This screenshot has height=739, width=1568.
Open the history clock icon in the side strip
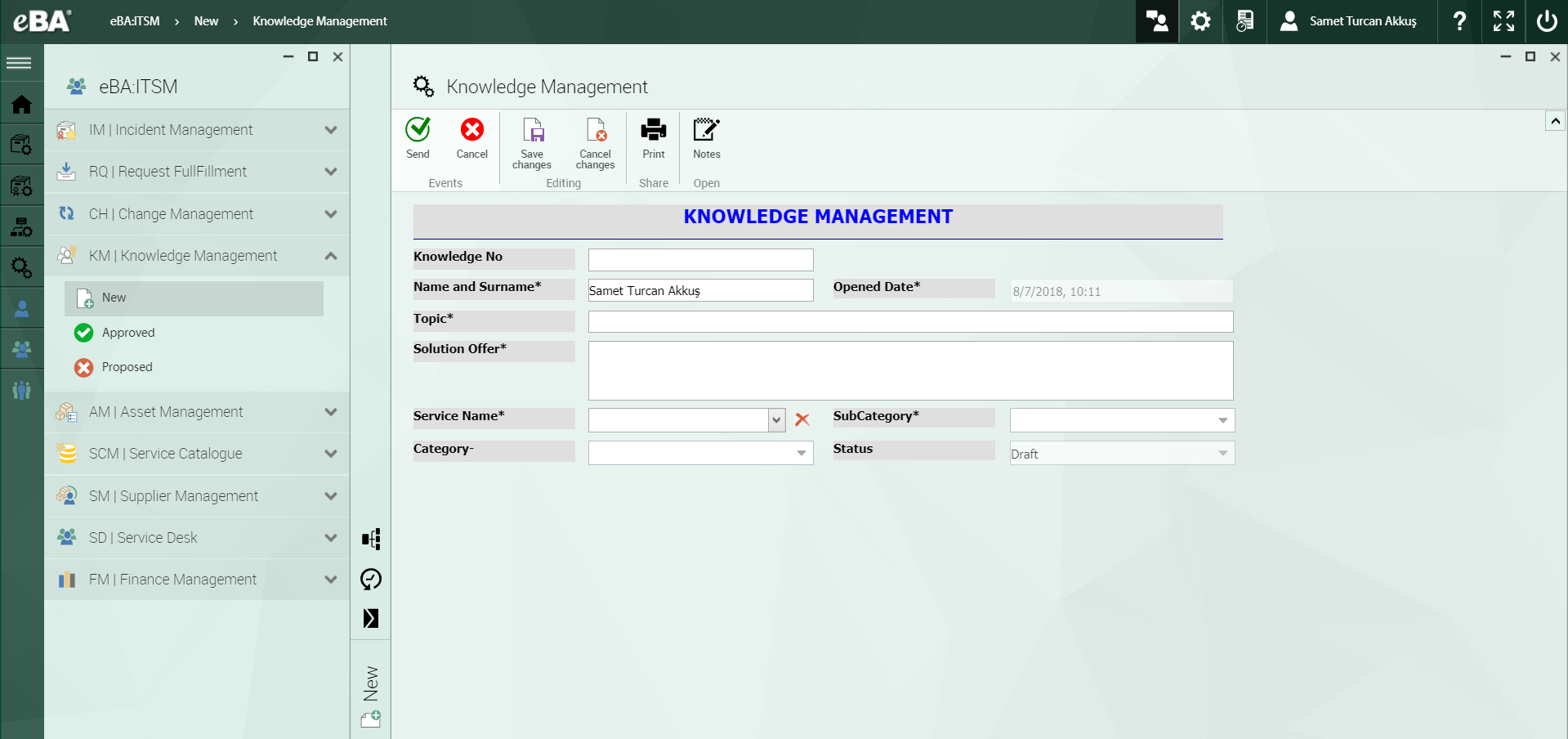pyautogui.click(x=371, y=580)
